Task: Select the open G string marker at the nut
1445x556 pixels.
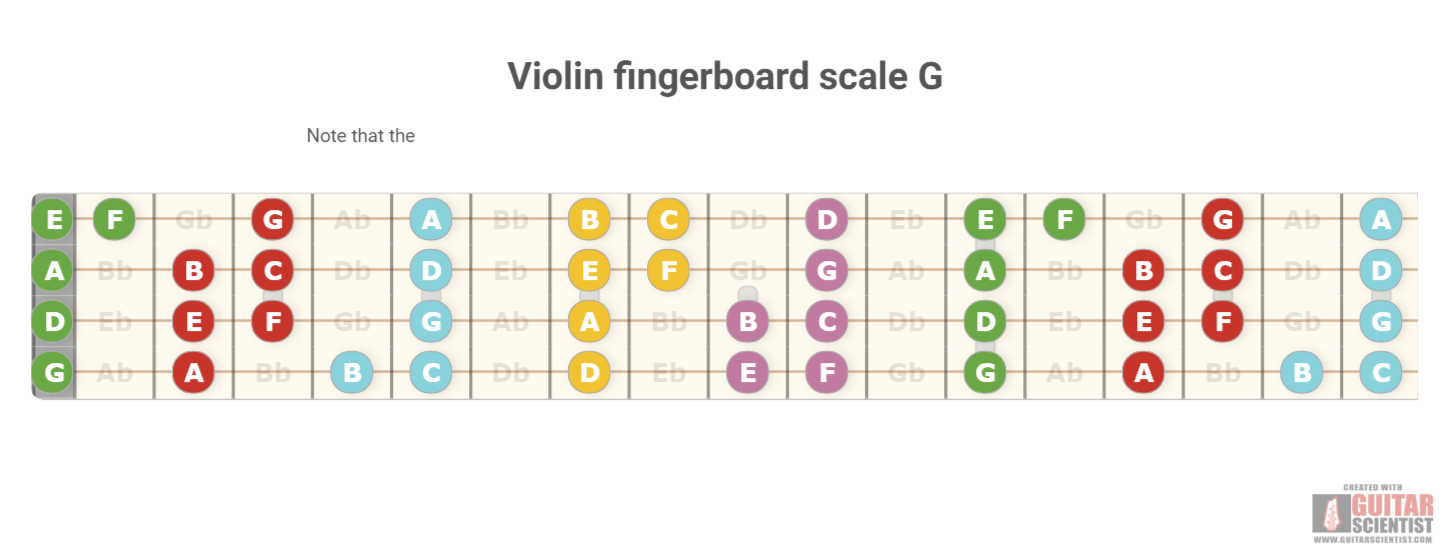Action: coord(54,373)
